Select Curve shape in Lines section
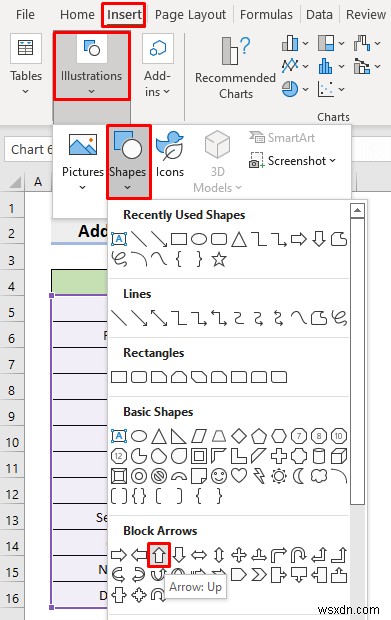 tap(298, 318)
